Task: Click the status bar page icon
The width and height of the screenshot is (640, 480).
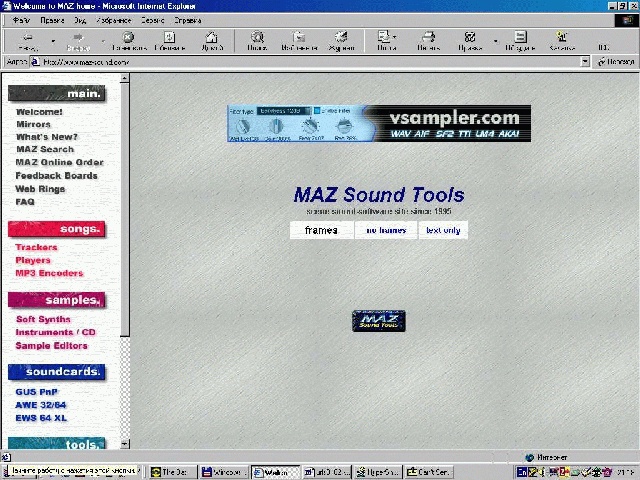Action: 6,457
